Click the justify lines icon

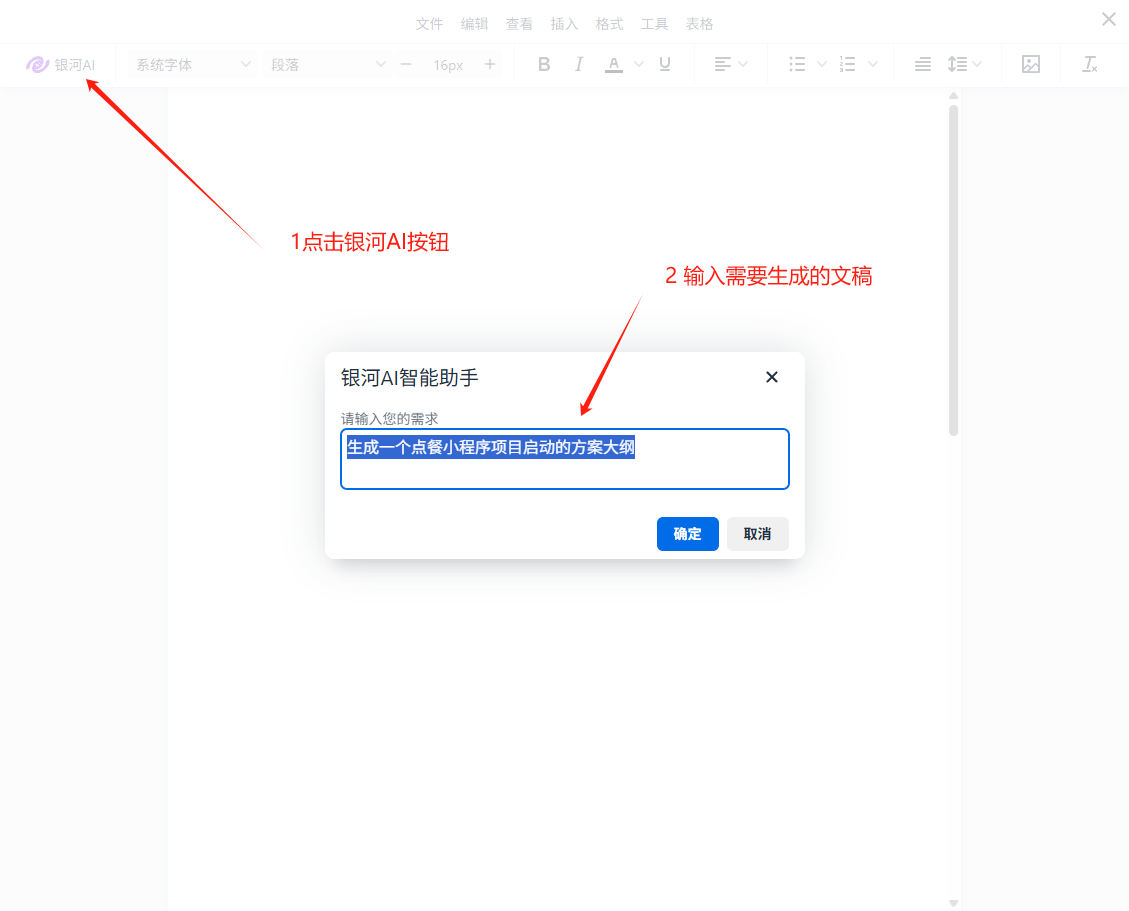922,65
